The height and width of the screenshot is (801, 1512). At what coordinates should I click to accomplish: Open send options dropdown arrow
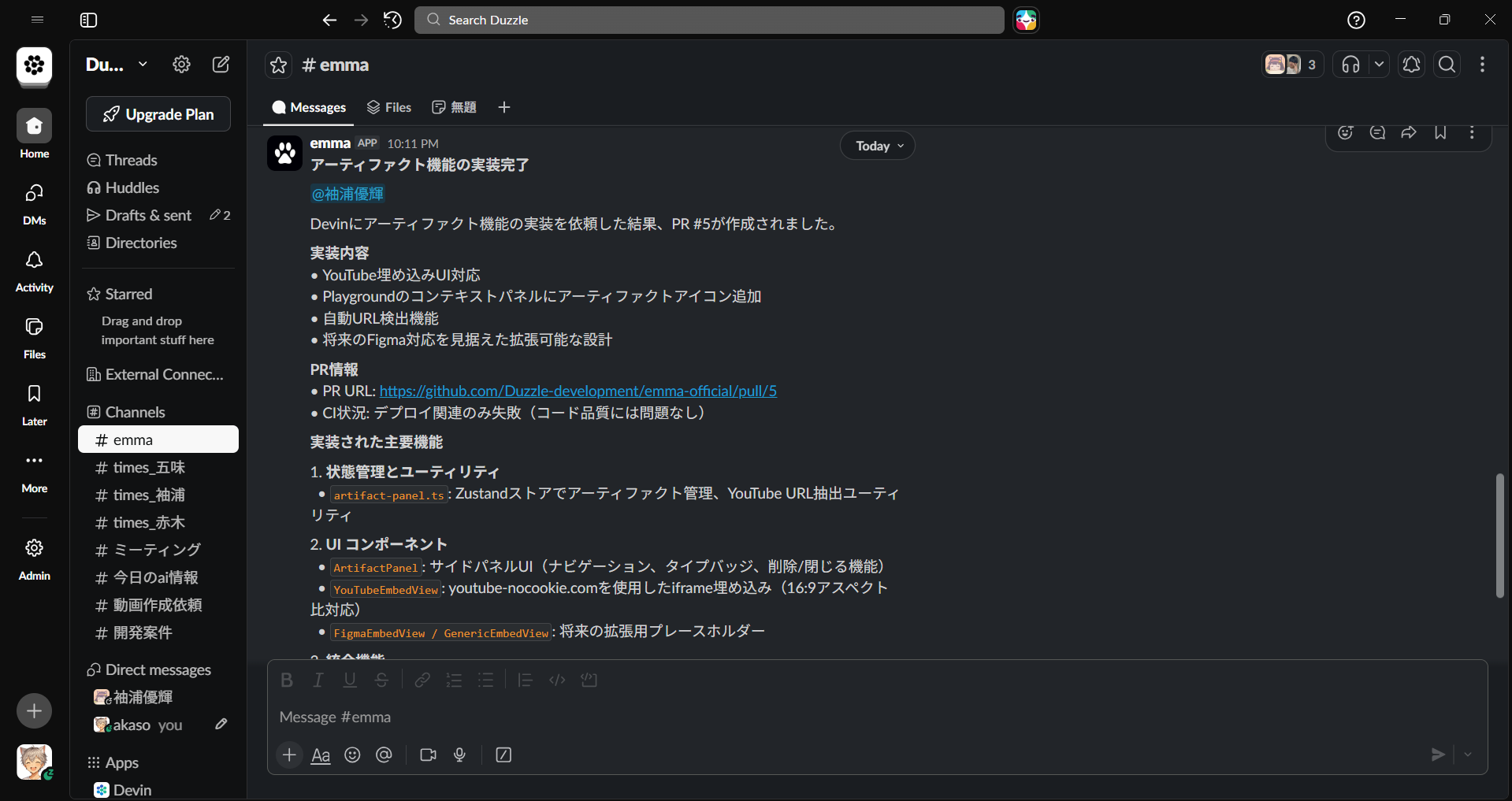[1467, 755]
